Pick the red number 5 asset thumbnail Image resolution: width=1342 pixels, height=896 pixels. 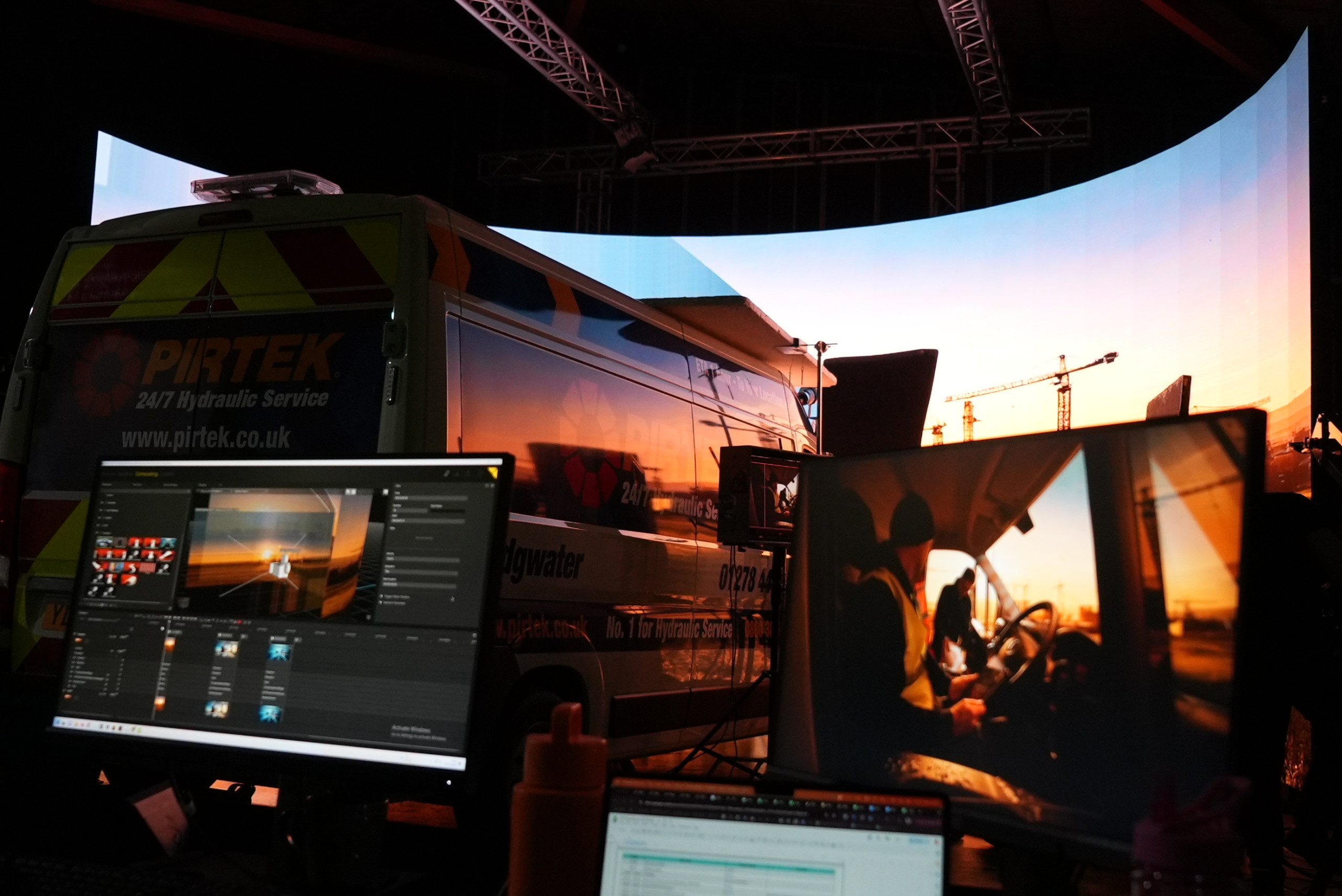tap(132, 568)
